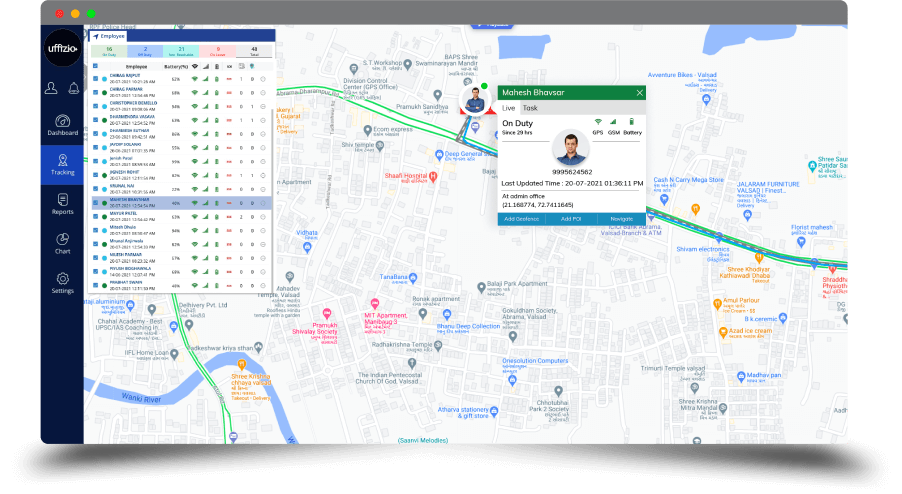Toggle the select-all employees checkbox in header
Image resolution: width=902 pixels, height=494 pixels.
click(96, 66)
